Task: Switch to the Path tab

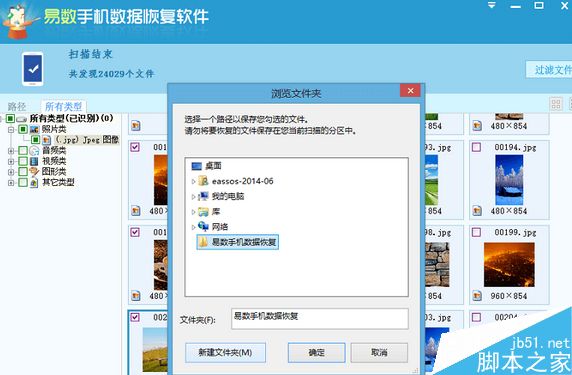Action: click(x=17, y=107)
